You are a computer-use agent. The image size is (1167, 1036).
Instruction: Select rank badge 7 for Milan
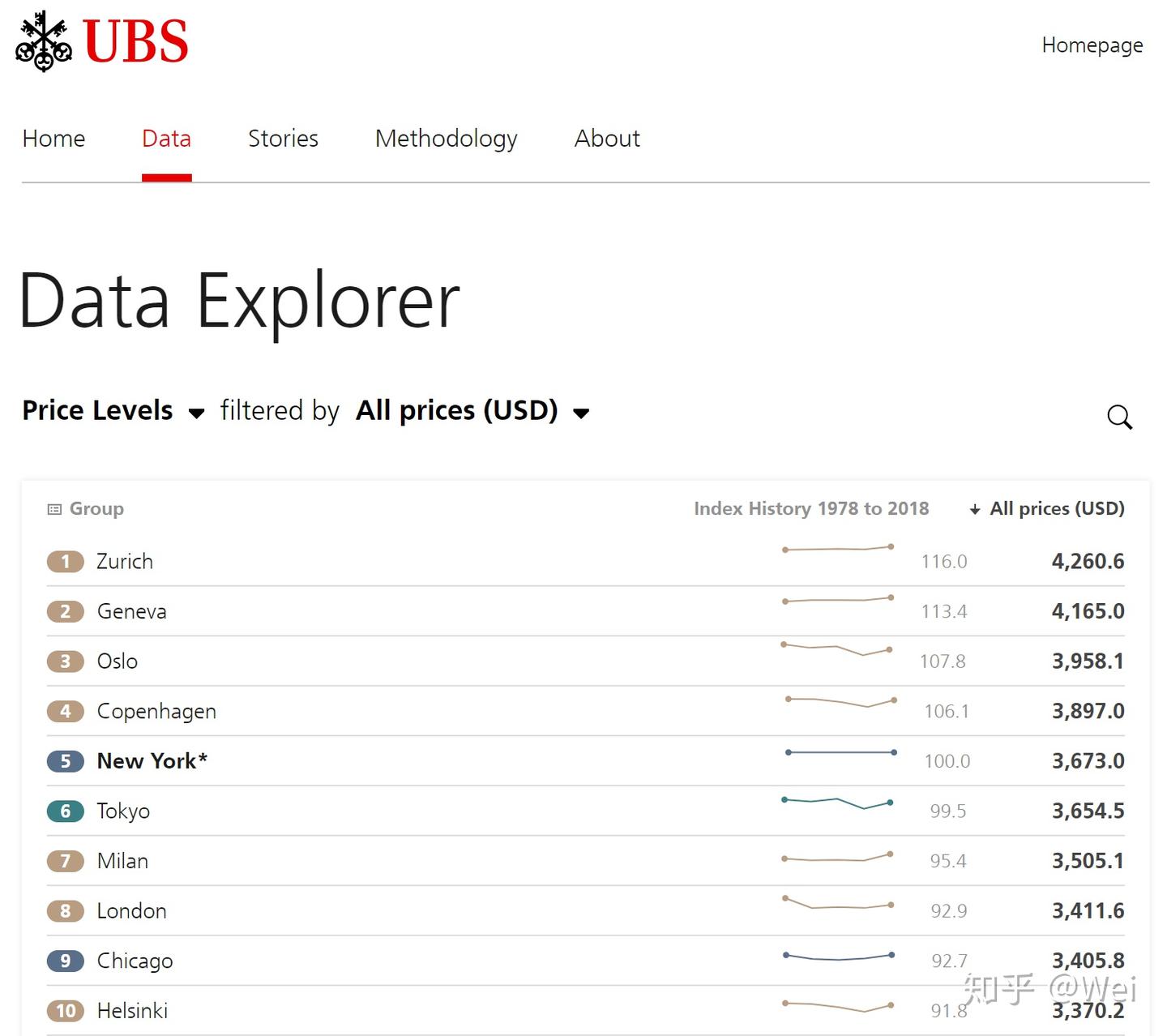66,861
